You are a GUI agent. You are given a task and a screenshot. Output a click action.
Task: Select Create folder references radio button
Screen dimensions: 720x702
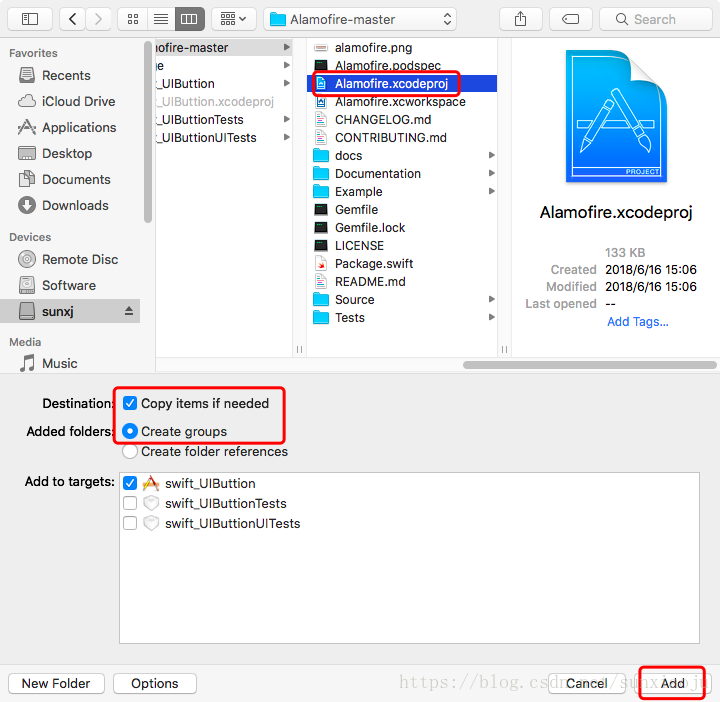130,452
